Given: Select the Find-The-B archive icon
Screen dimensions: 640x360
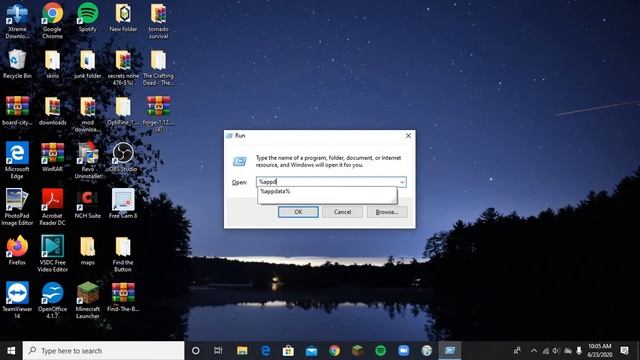Looking at the screenshot, I should (123, 297).
